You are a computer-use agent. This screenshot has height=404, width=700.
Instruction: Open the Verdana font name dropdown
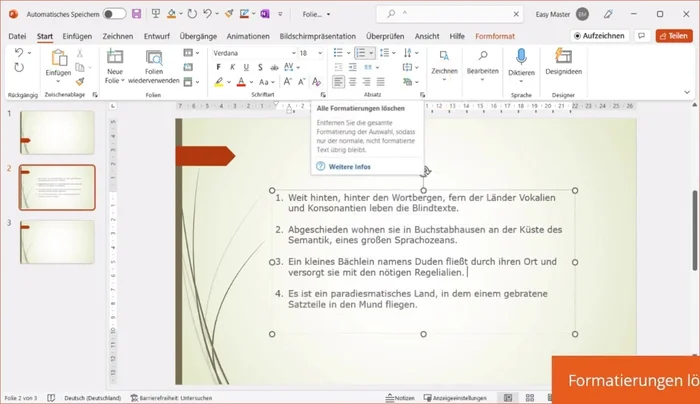pos(294,53)
